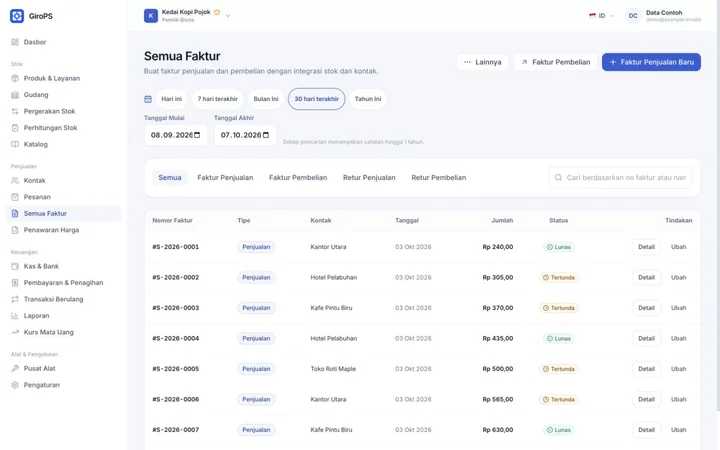Click the Faktur Pembelian header button
Image resolution: width=720 pixels, height=450 pixels.
pyautogui.click(x=556, y=62)
